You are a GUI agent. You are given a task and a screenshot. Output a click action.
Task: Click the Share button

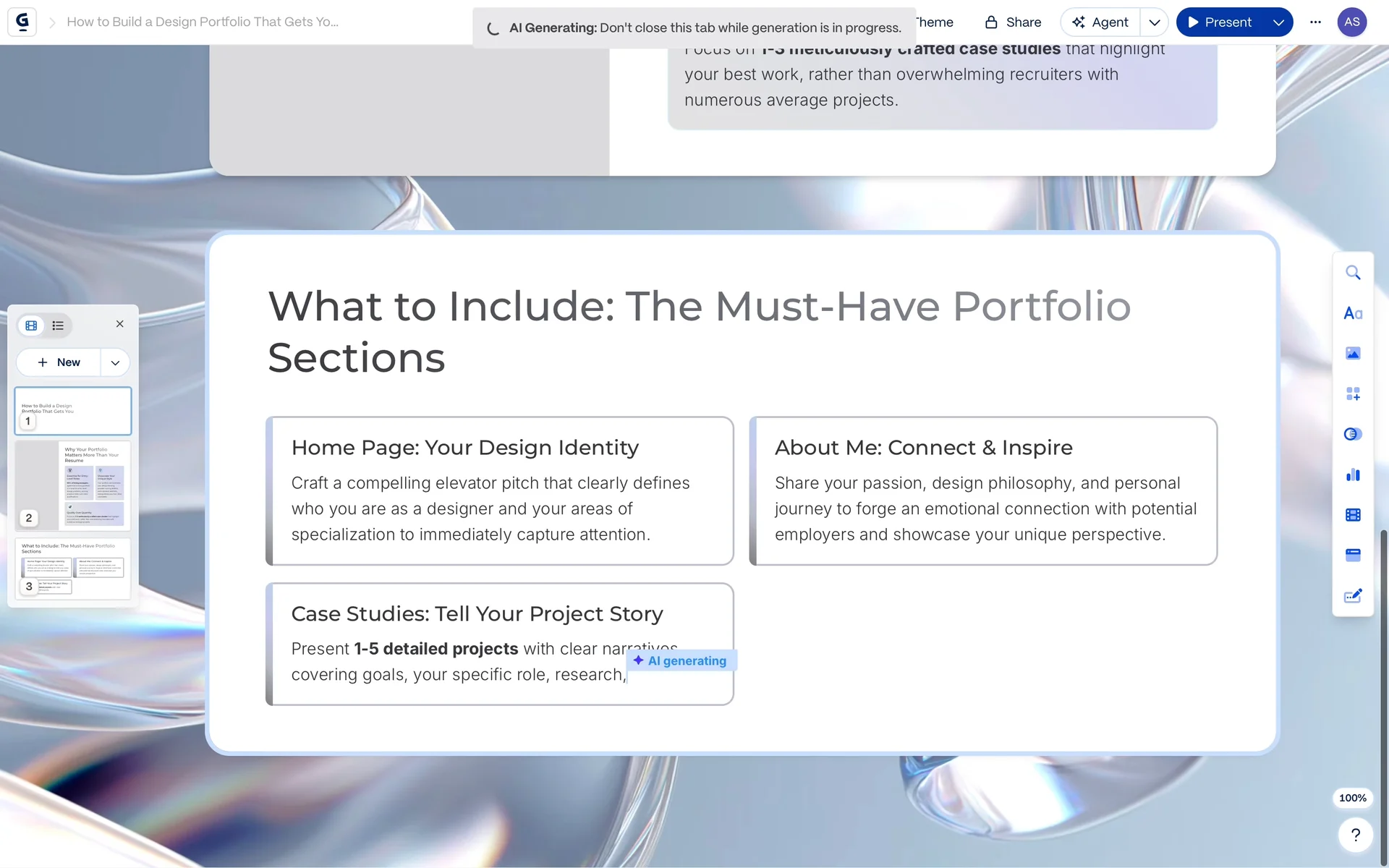click(x=1013, y=22)
